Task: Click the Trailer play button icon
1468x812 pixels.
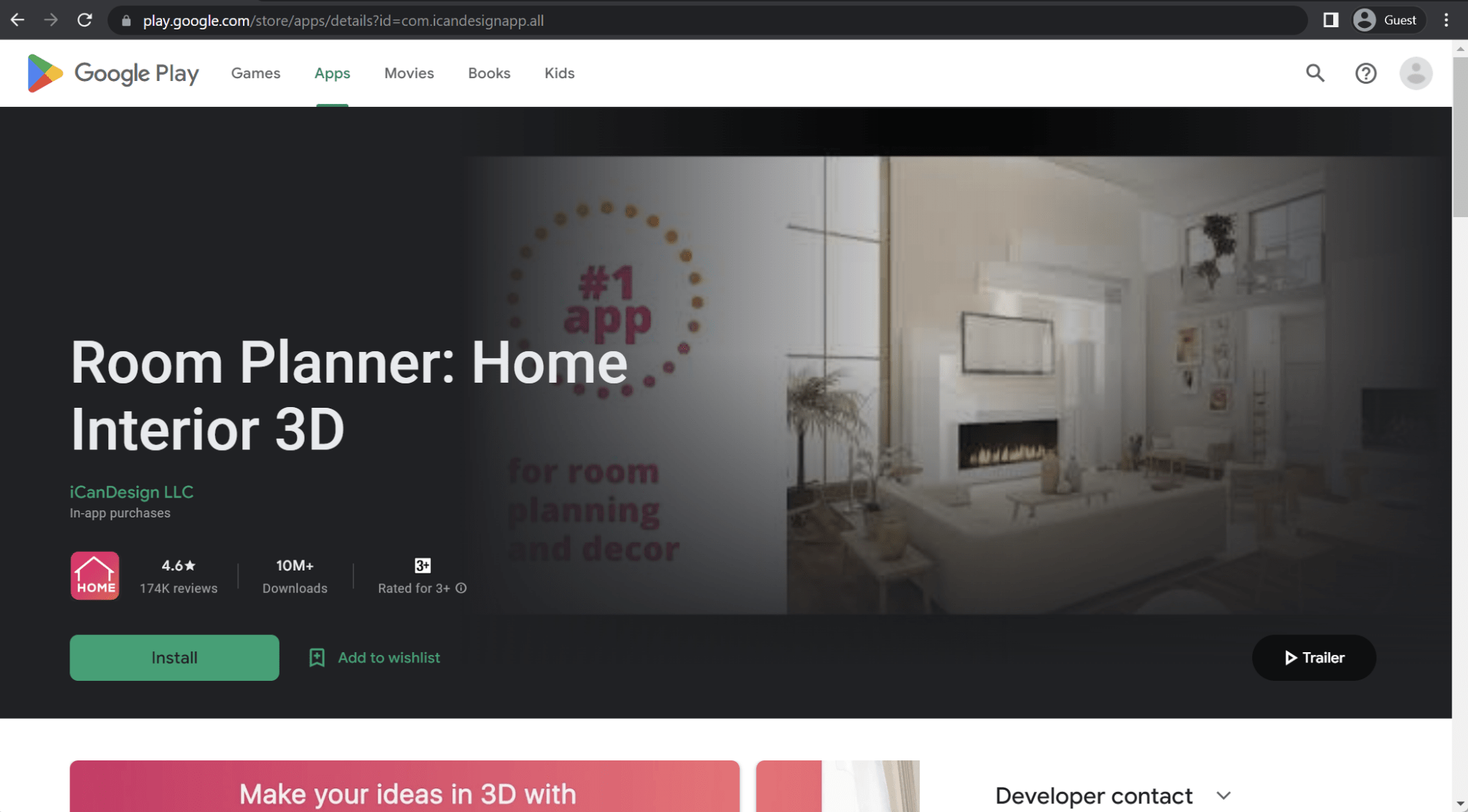Action: (x=1290, y=657)
